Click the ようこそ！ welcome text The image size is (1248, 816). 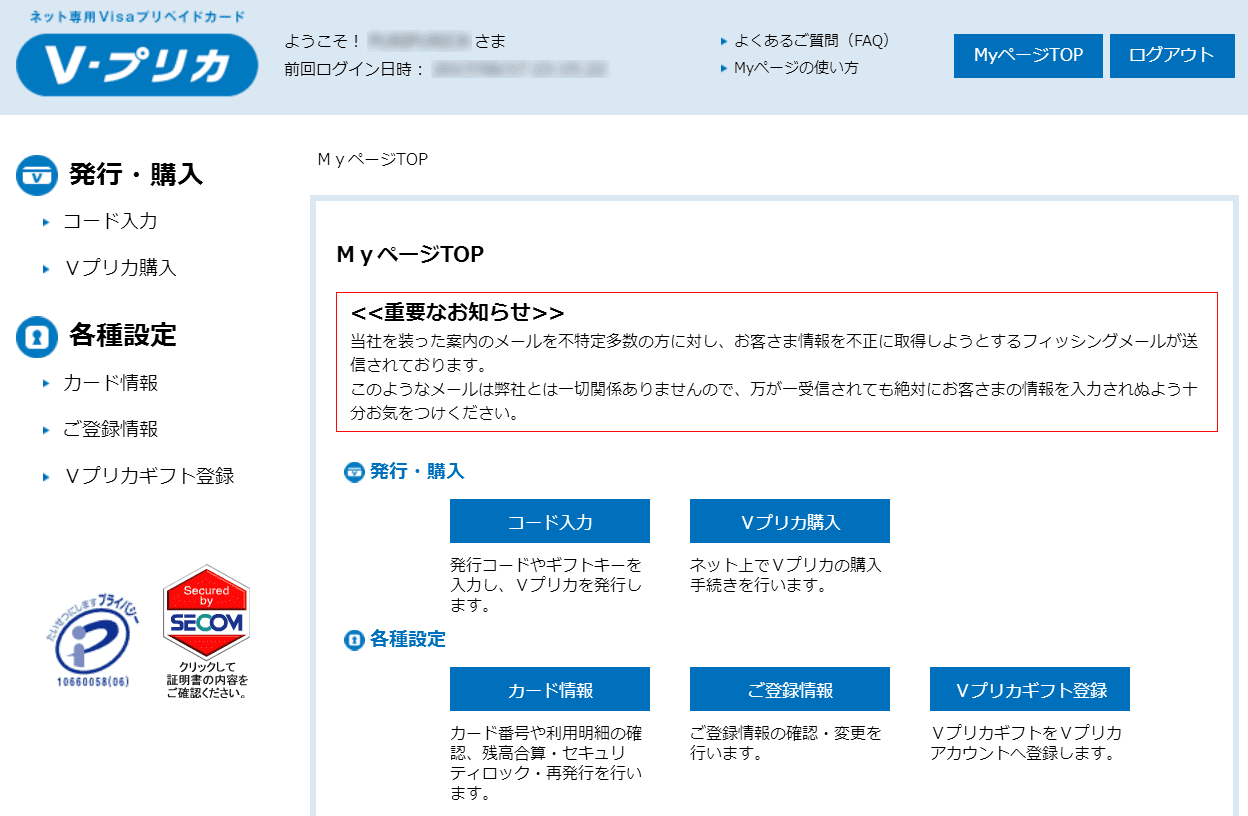coord(323,41)
